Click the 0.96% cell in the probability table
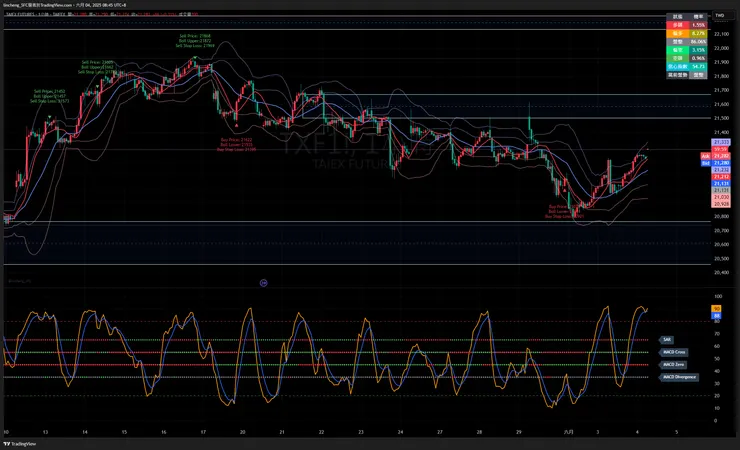Screen dimensions: 740x450 tap(698, 58)
